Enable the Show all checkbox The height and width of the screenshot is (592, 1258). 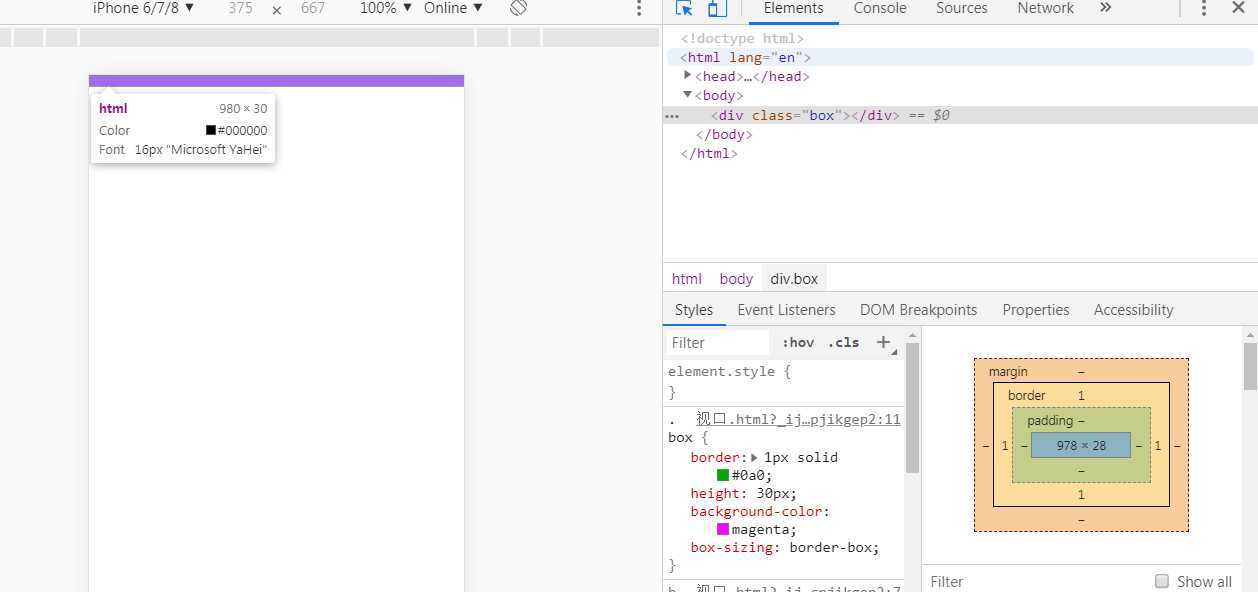[1162, 581]
